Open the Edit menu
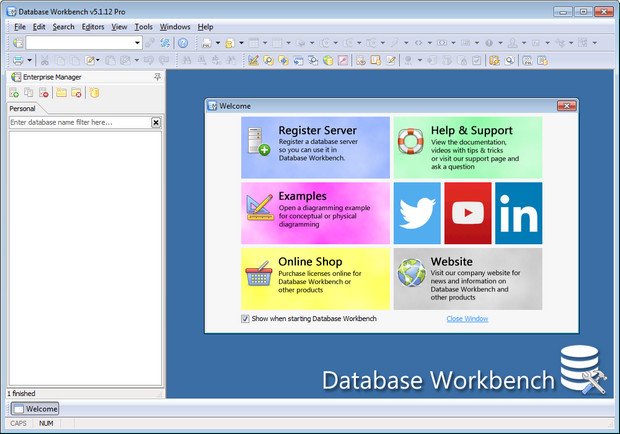The width and height of the screenshot is (620, 434). click(39, 27)
